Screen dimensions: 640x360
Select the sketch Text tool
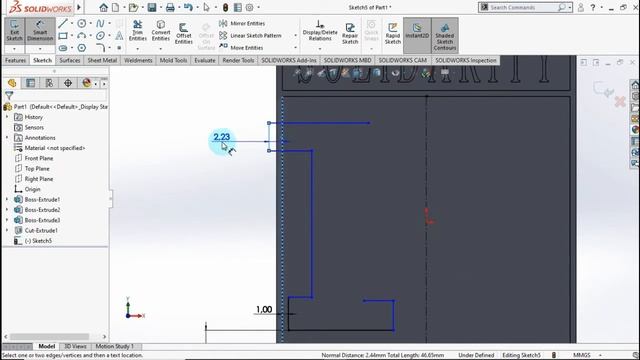[119, 36]
